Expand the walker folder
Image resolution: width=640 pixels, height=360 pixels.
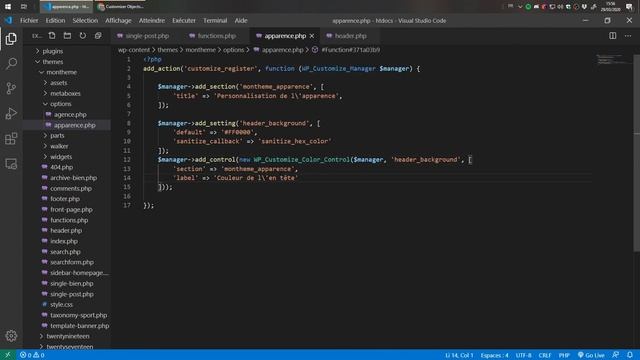click(x=59, y=146)
